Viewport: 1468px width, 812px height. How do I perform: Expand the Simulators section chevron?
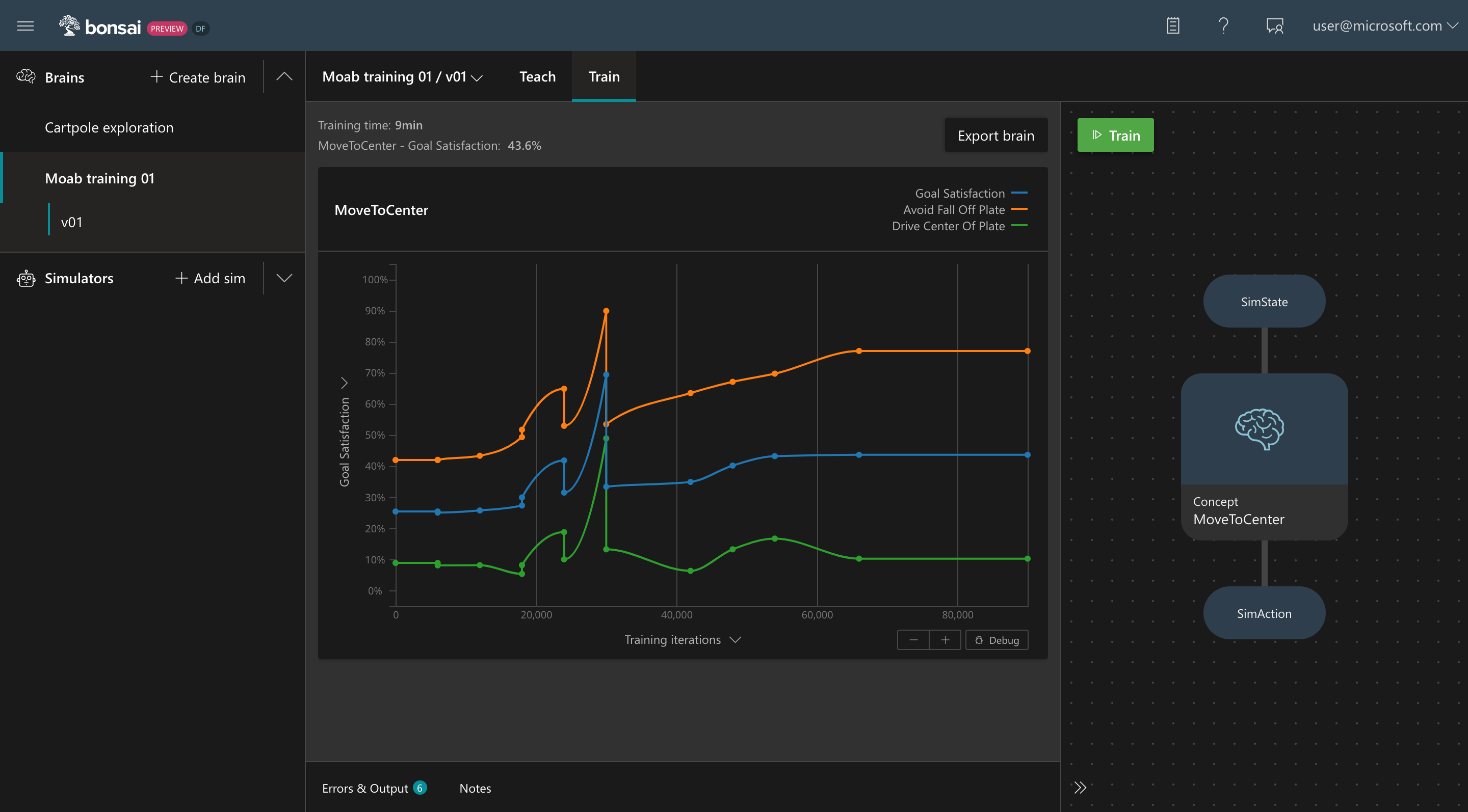click(284, 278)
